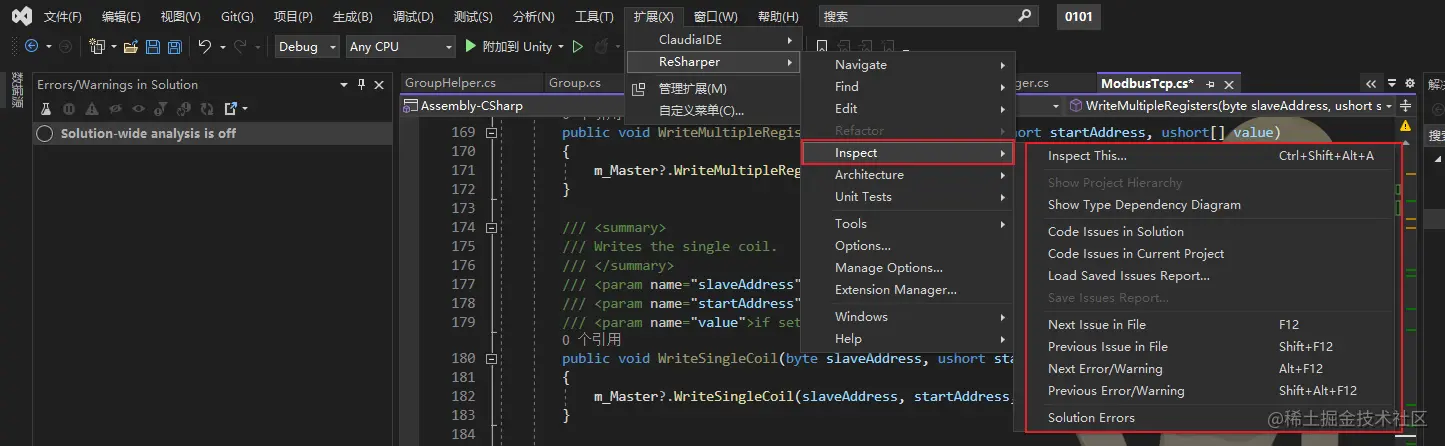Pin the Errors/Warnings in Solution panel
This screenshot has height=446, width=1445.
pos(361,85)
